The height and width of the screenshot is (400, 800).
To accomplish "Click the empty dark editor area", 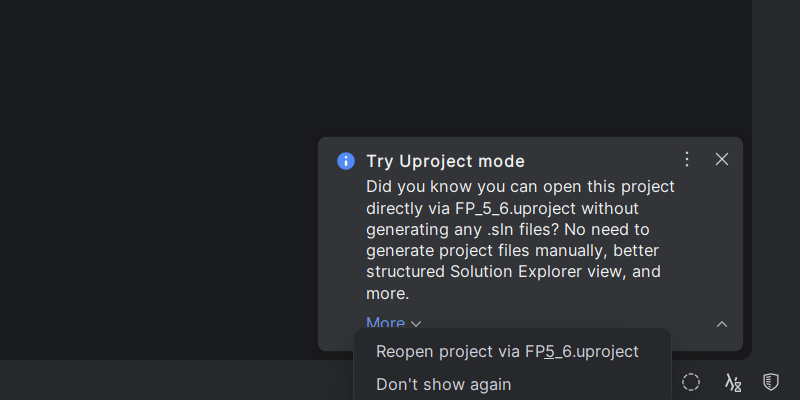I will (300, 120).
